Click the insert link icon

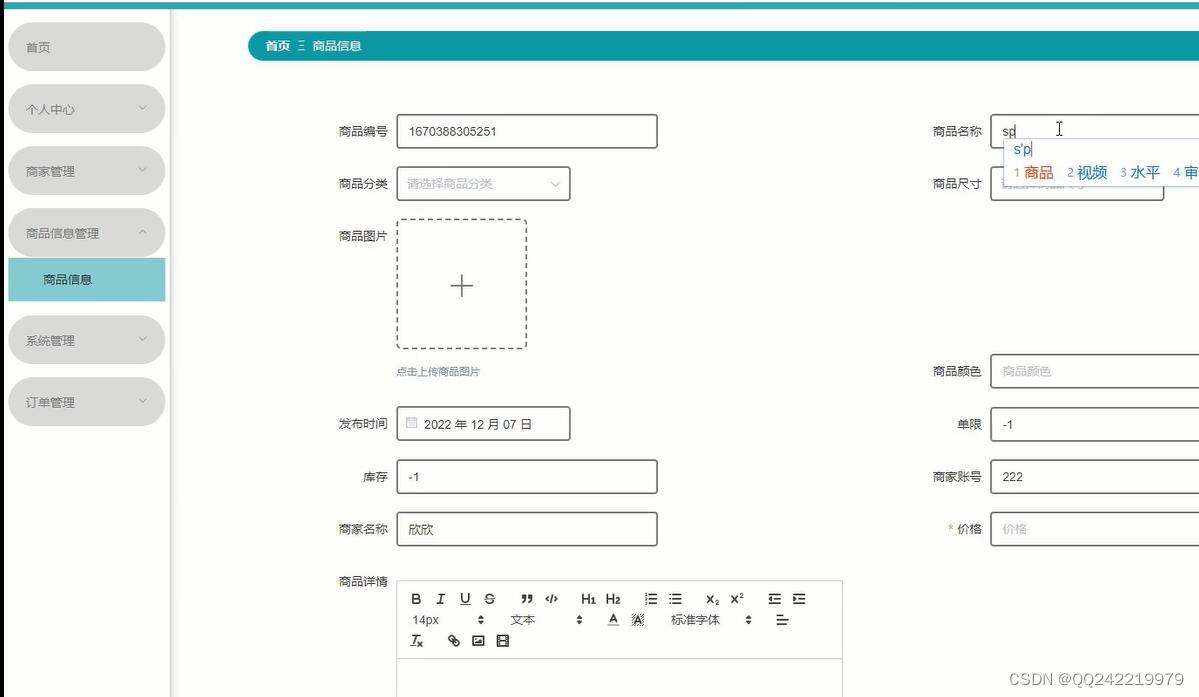click(454, 640)
